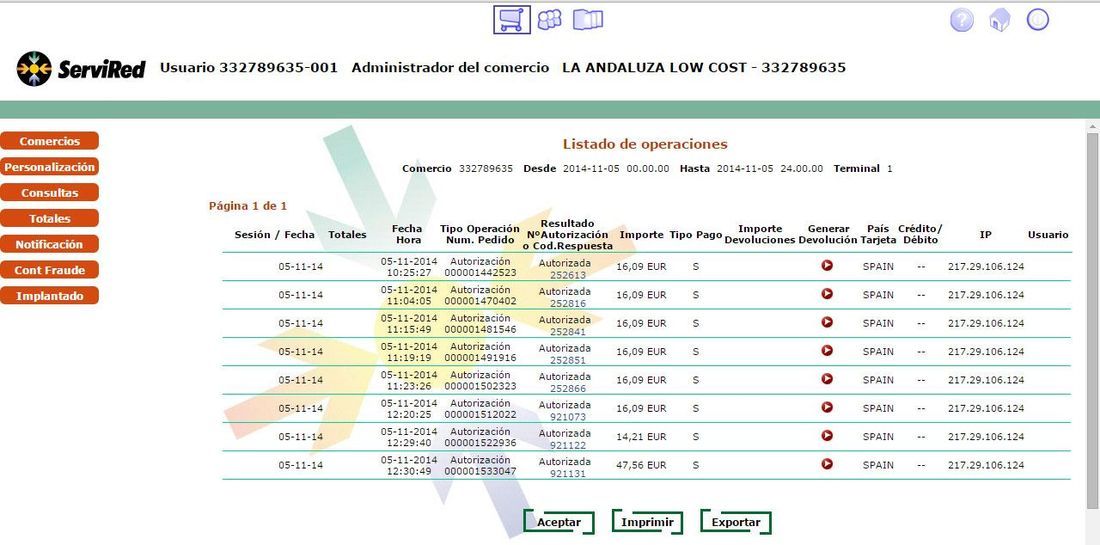1100x545 pixels.
Task: Go to the home icon
Action: pyautogui.click(x=1000, y=20)
